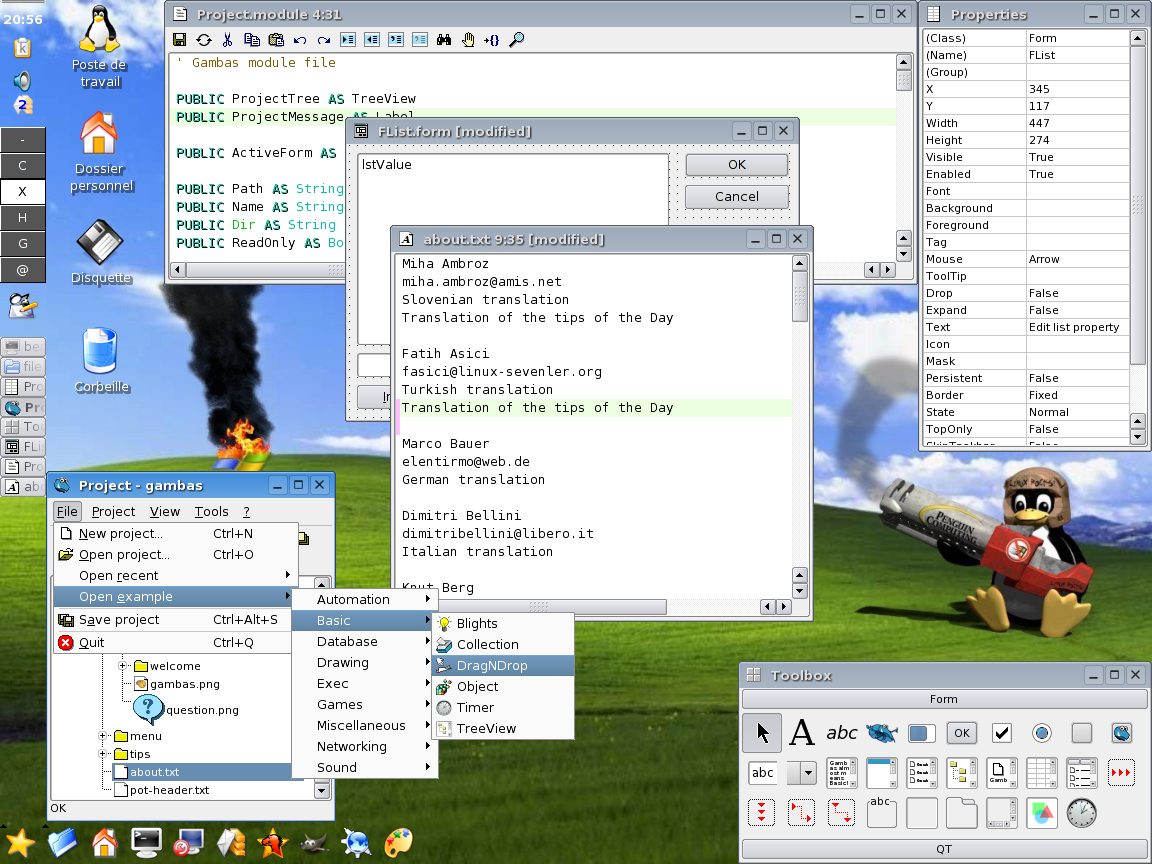Open the DragNDrop example

[491, 665]
